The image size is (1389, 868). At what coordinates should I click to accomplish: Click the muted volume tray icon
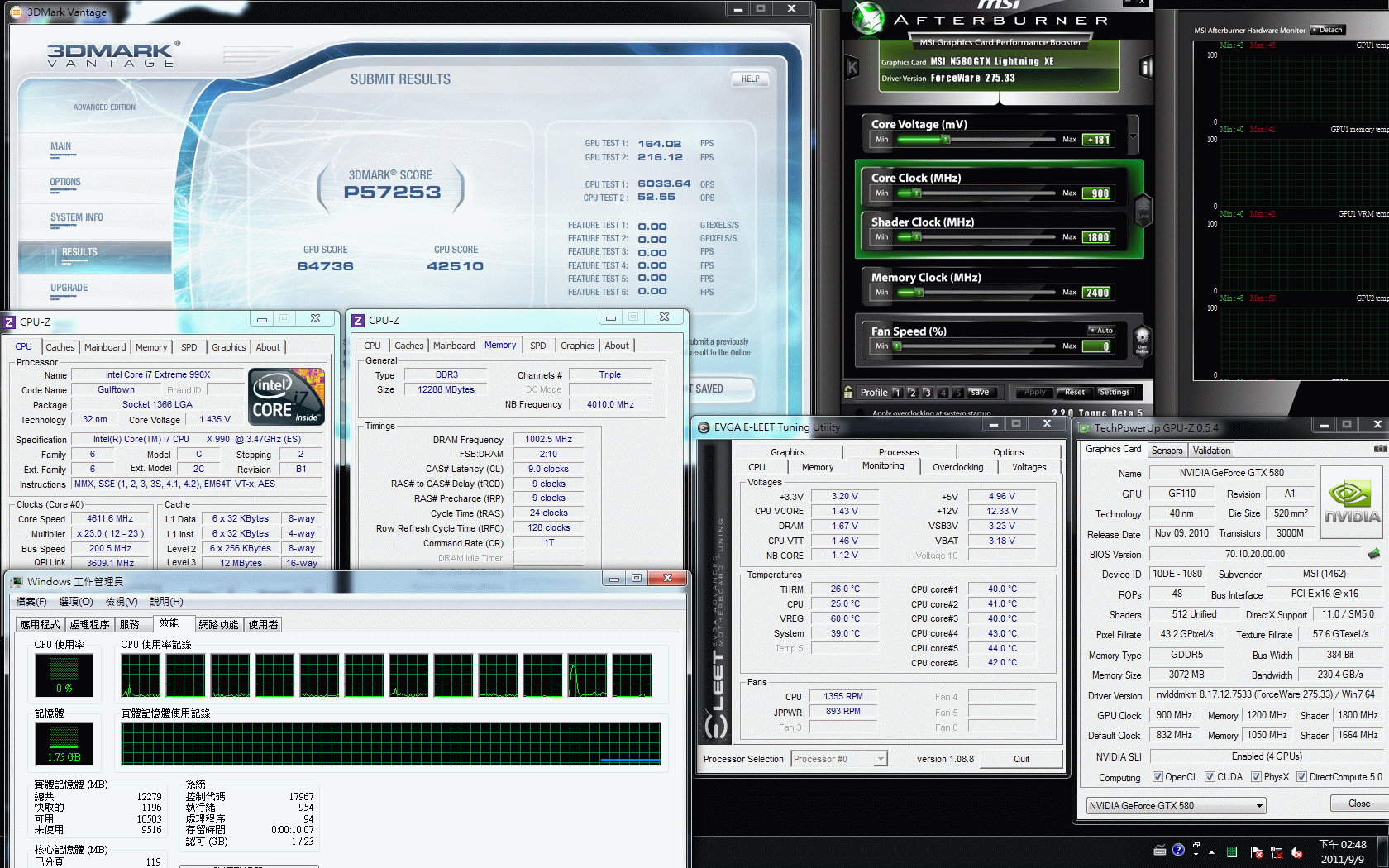1296,852
